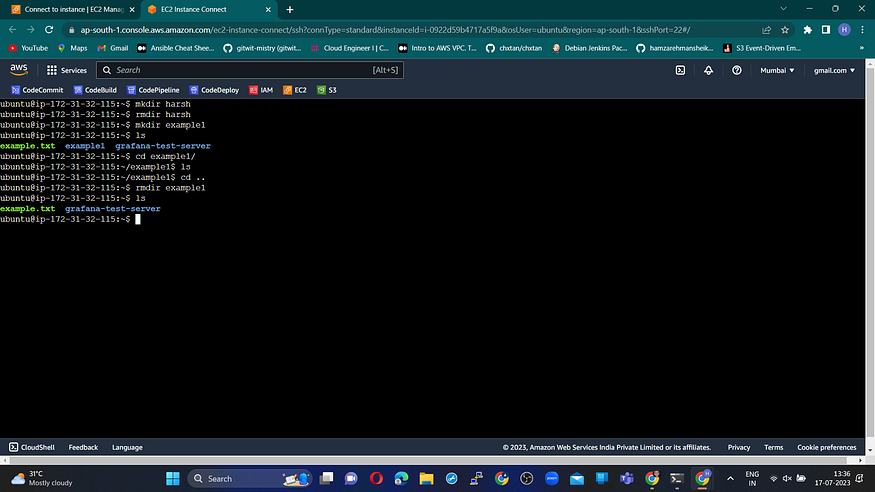The height and width of the screenshot is (492, 875).
Task: Open the Gmail bookmark
Action: pyautogui.click(x=113, y=48)
